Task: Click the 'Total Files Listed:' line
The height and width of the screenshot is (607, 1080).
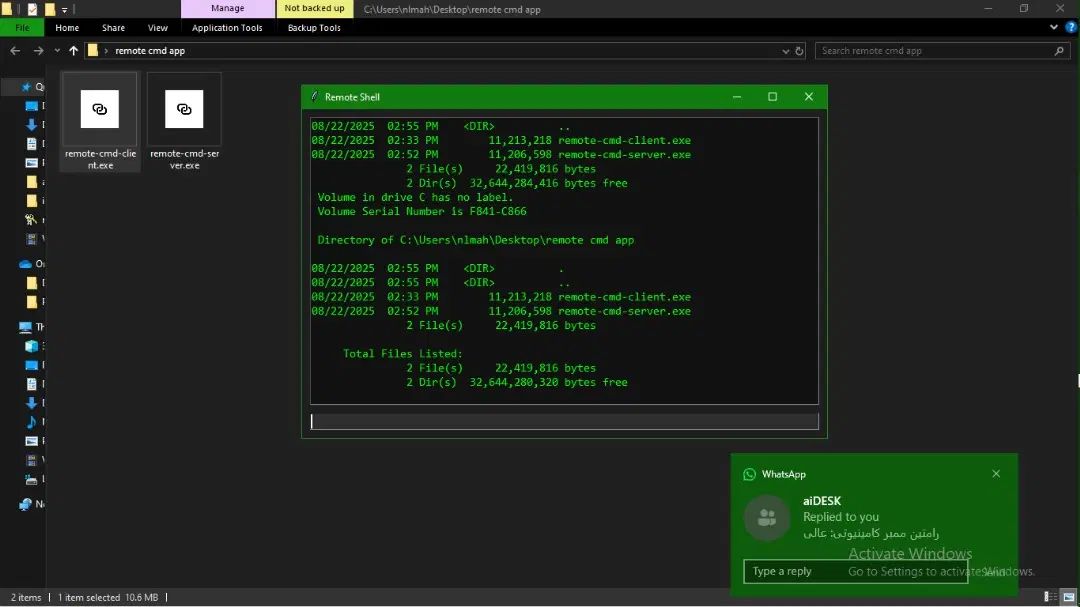Action: [x=403, y=353]
